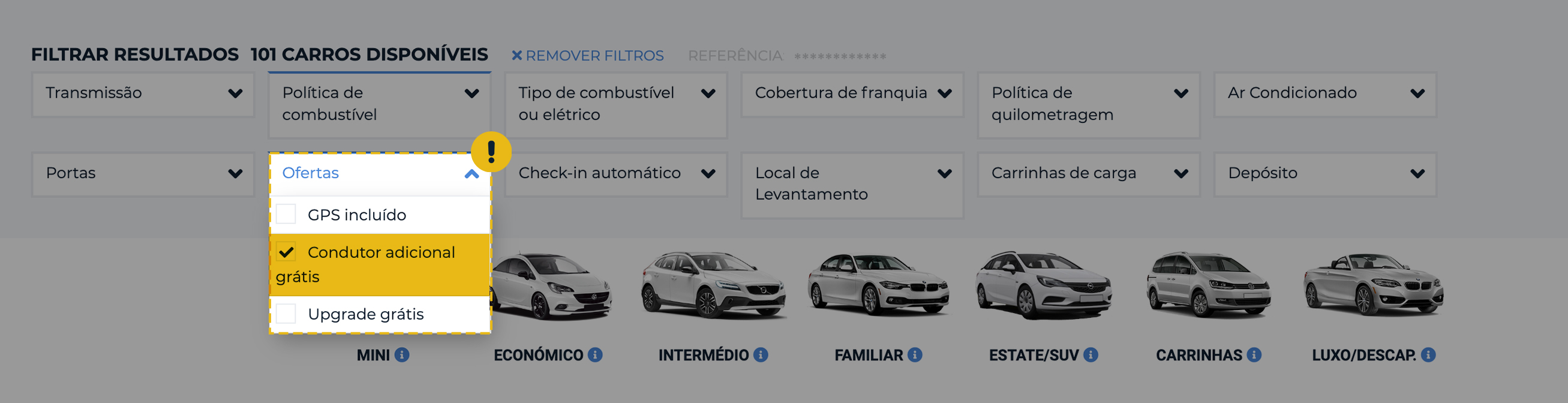The image size is (1568, 403).
Task: Open the Depósito filter menu
Action: [1325, 173]
